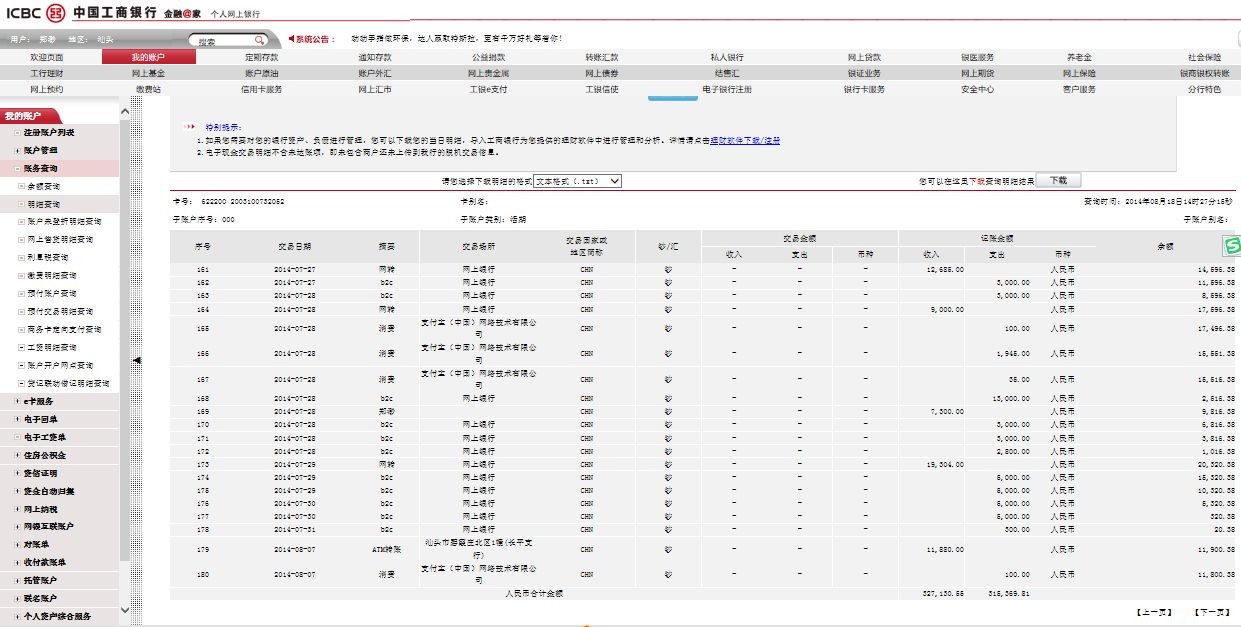Click the system announcement speaker icon
Screen dimensions: 1241x627
(291, 39)
